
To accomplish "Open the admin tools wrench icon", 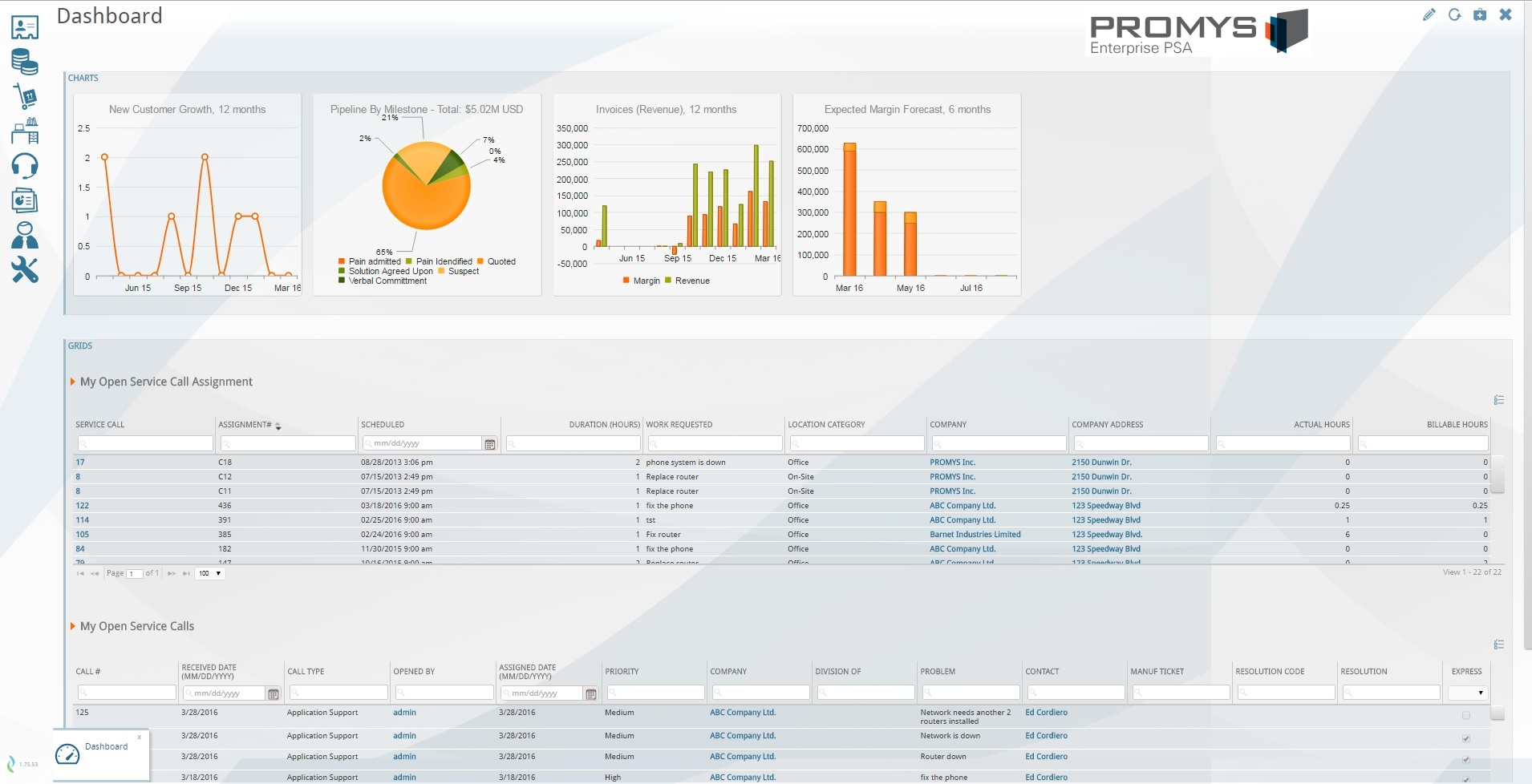I will (x=25, y=270).
